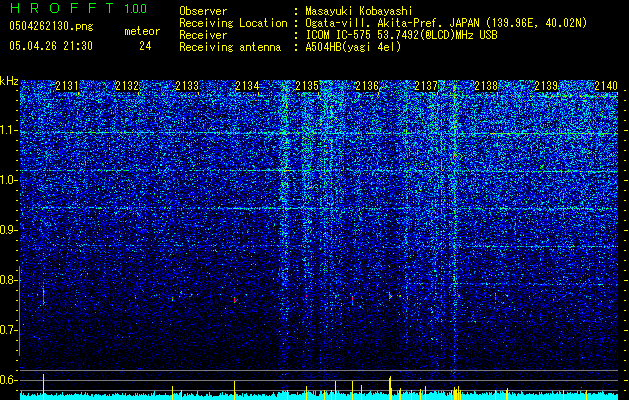
Task: Click the meteor count 24
Action: tap(145, 46)
